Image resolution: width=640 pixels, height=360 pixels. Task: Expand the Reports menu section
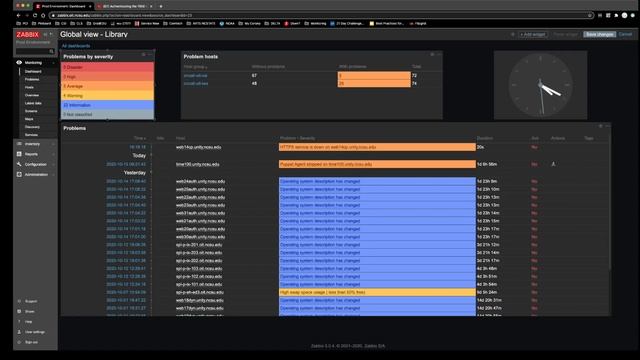click(x=53, y=154)
